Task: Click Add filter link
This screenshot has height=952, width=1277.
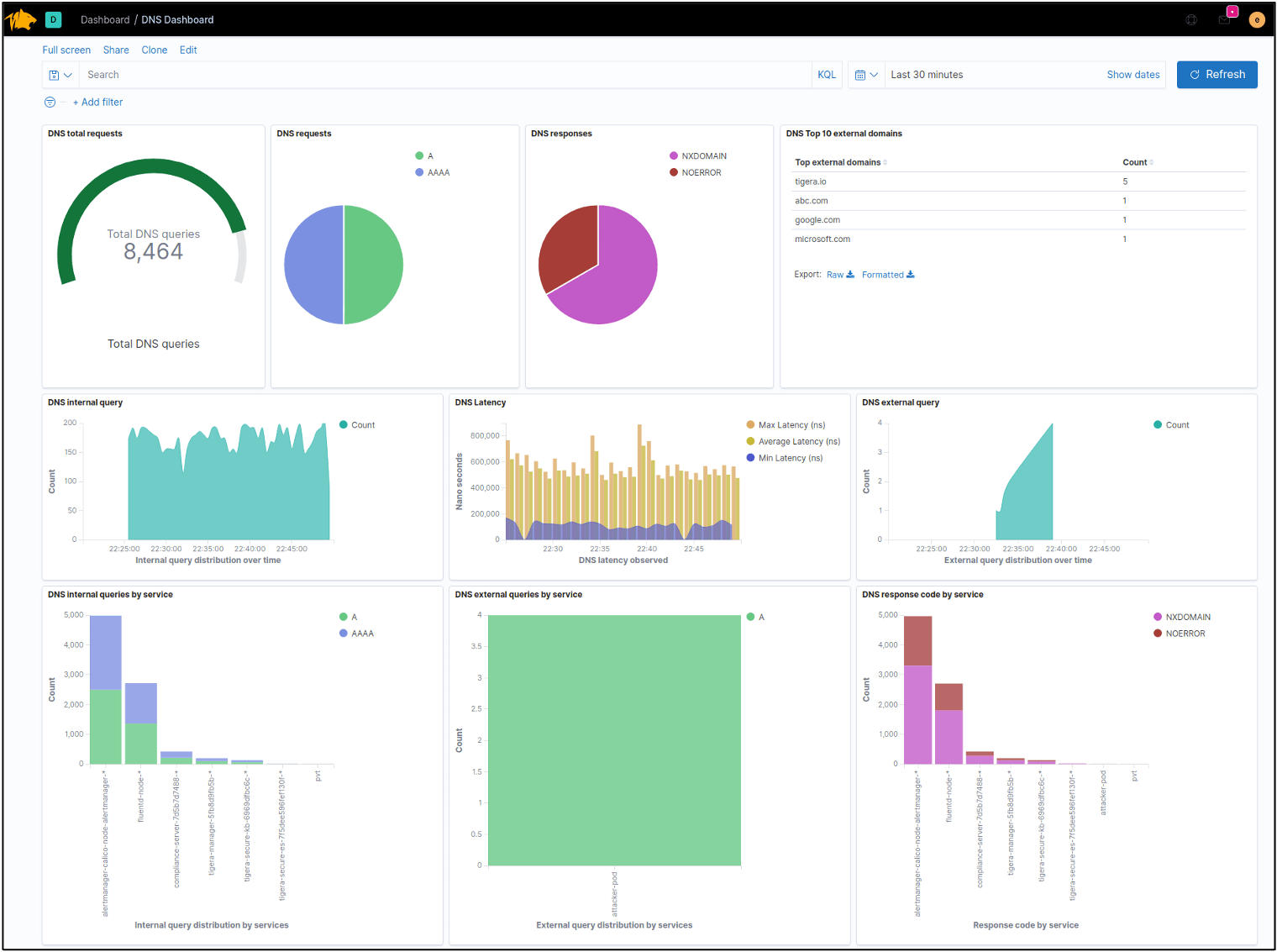Action: [97, 103]
